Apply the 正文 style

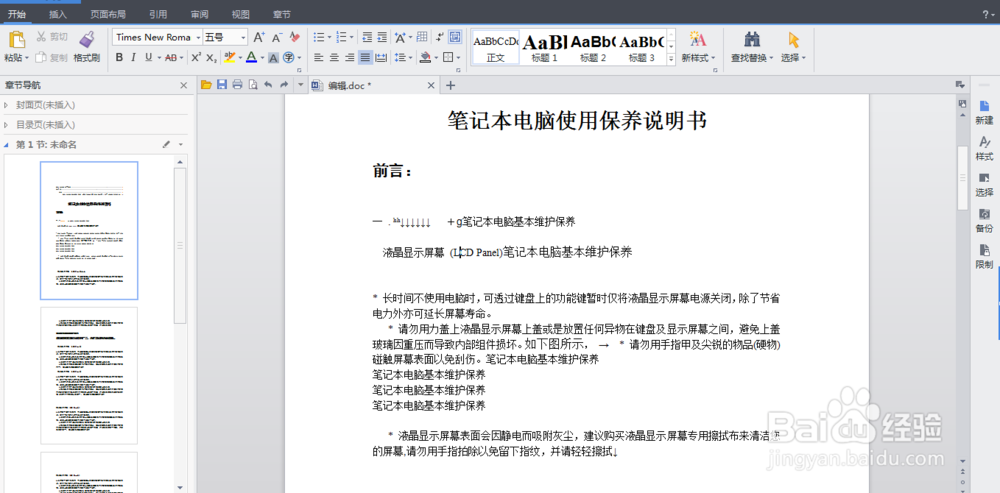[496, 47]
